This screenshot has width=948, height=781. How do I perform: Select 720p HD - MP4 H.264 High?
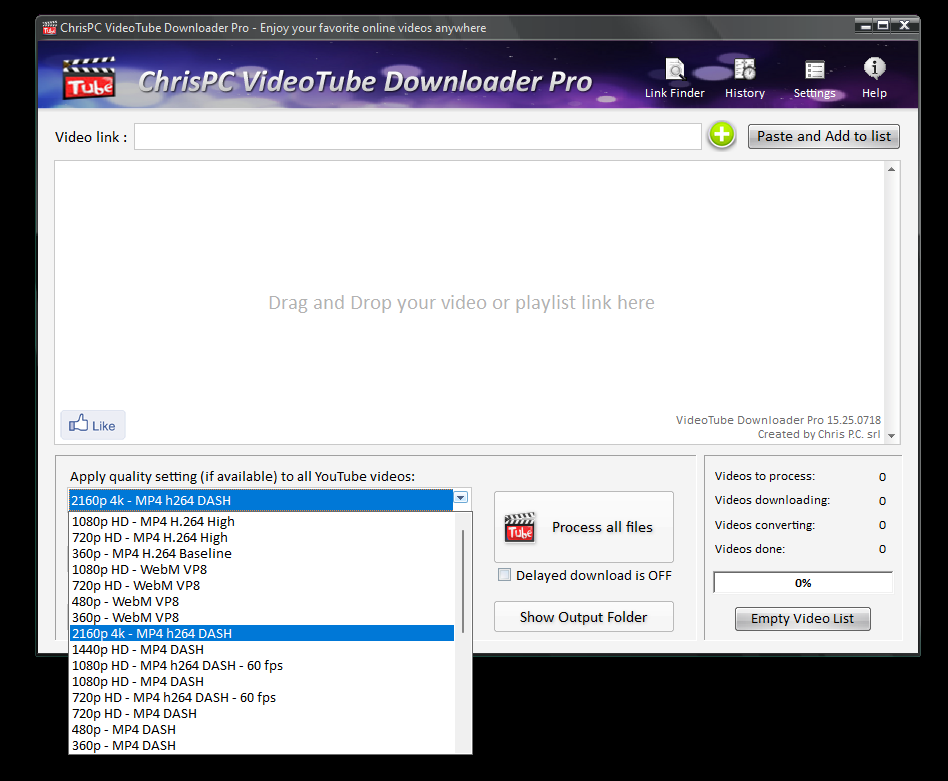point(261,537)
